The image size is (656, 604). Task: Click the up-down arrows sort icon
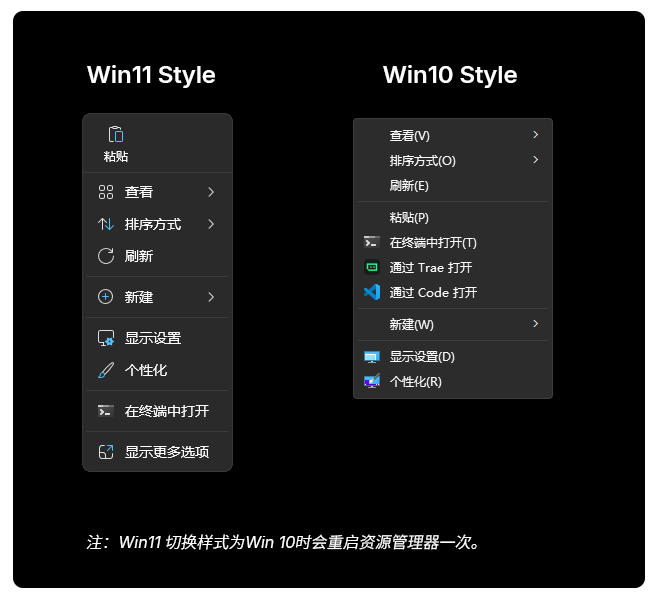106,224
